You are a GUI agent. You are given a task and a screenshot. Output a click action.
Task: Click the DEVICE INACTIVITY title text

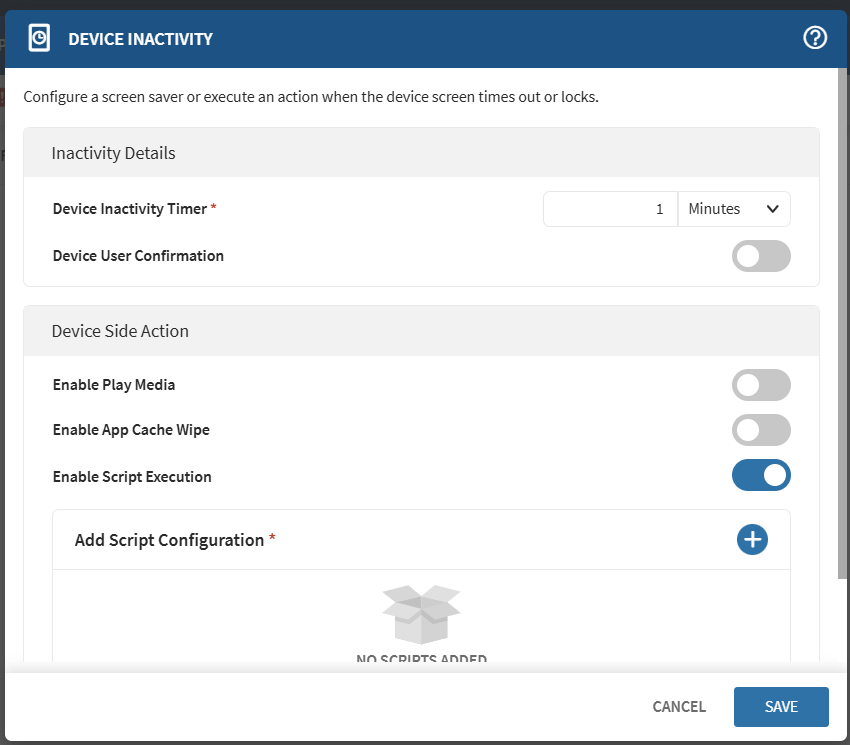coord(140,39)
